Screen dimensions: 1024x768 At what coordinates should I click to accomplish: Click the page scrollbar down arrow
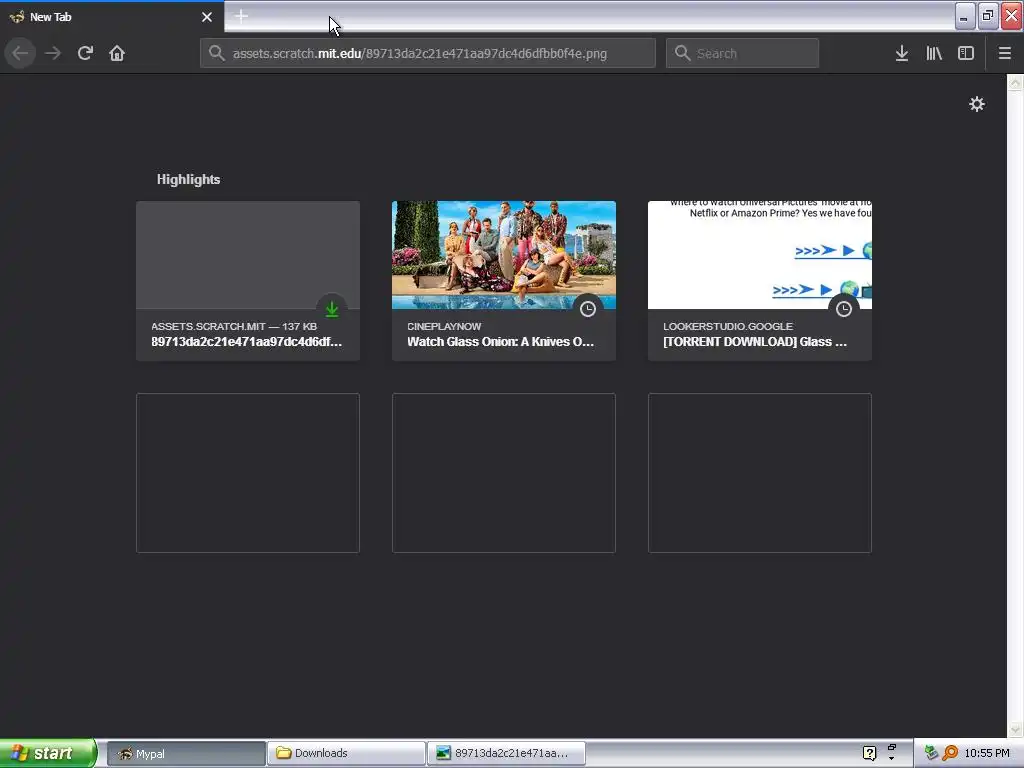(x=1015, y=729)
